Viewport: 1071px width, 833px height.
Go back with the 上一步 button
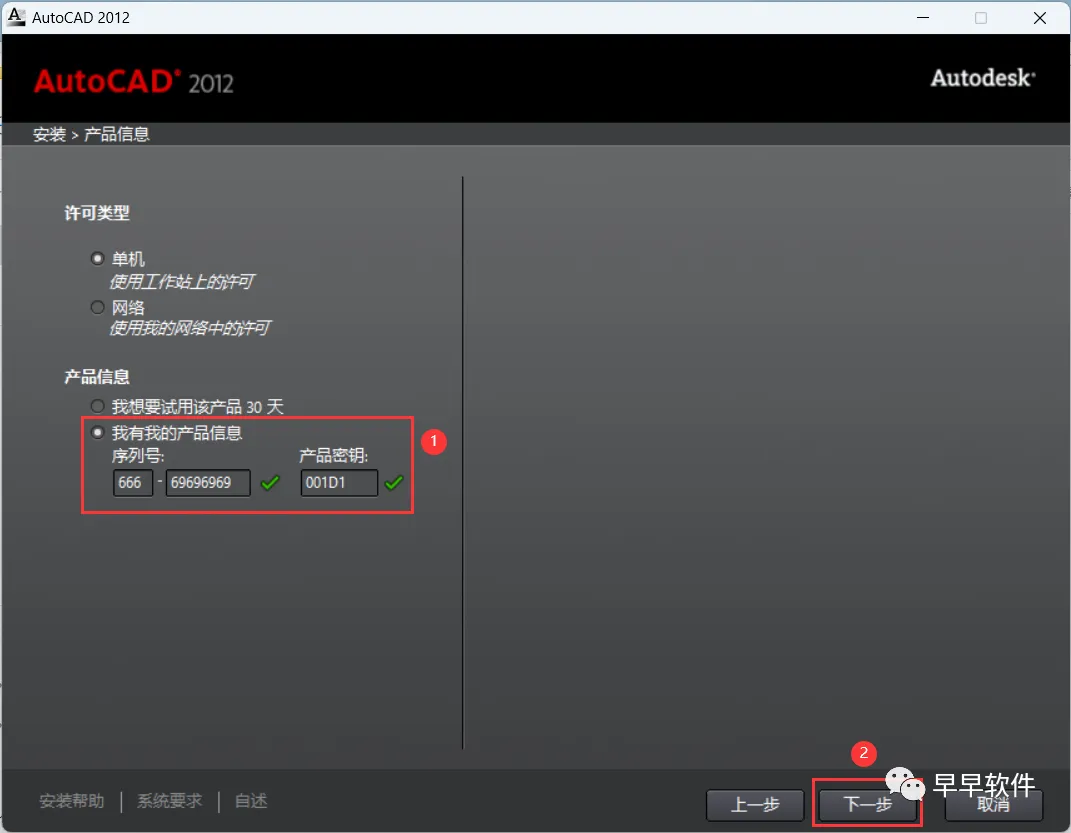(x=755, y=804)
